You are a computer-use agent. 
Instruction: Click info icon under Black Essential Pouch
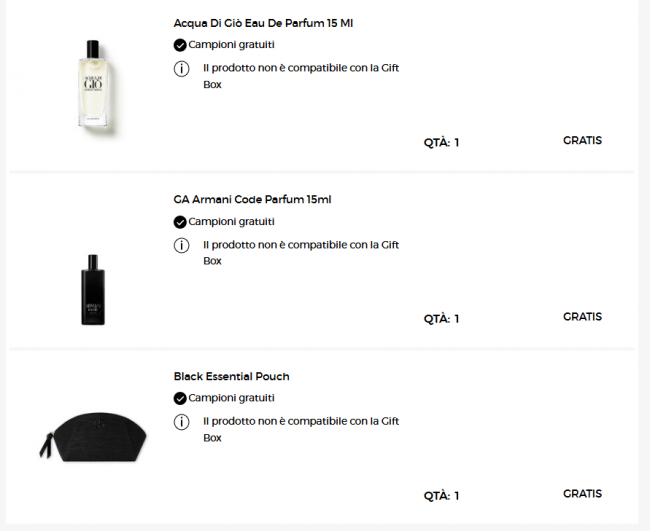coord(181,422)
